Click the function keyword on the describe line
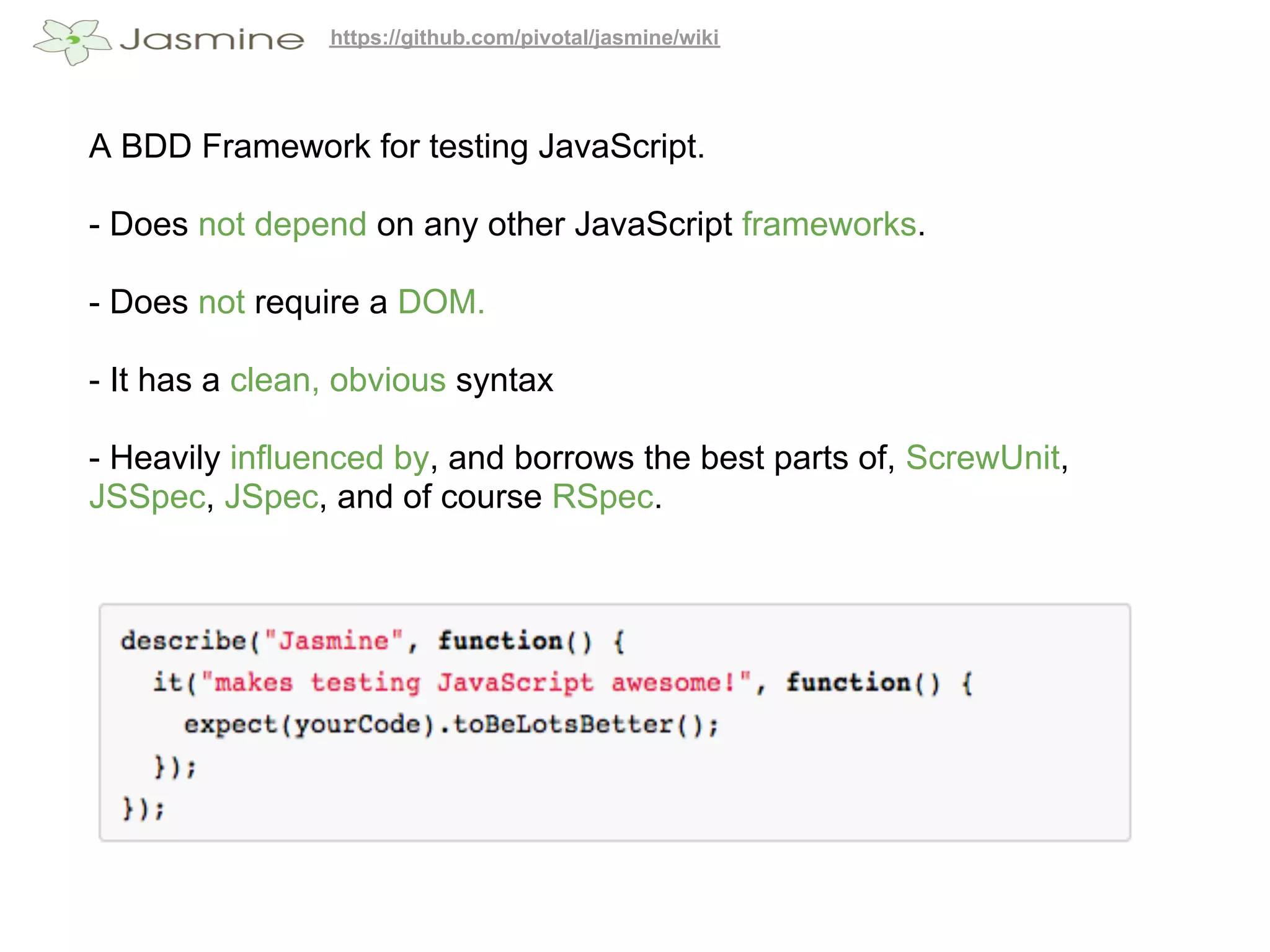Viewport: 1270px width, 952px height. tap(500, 641)
